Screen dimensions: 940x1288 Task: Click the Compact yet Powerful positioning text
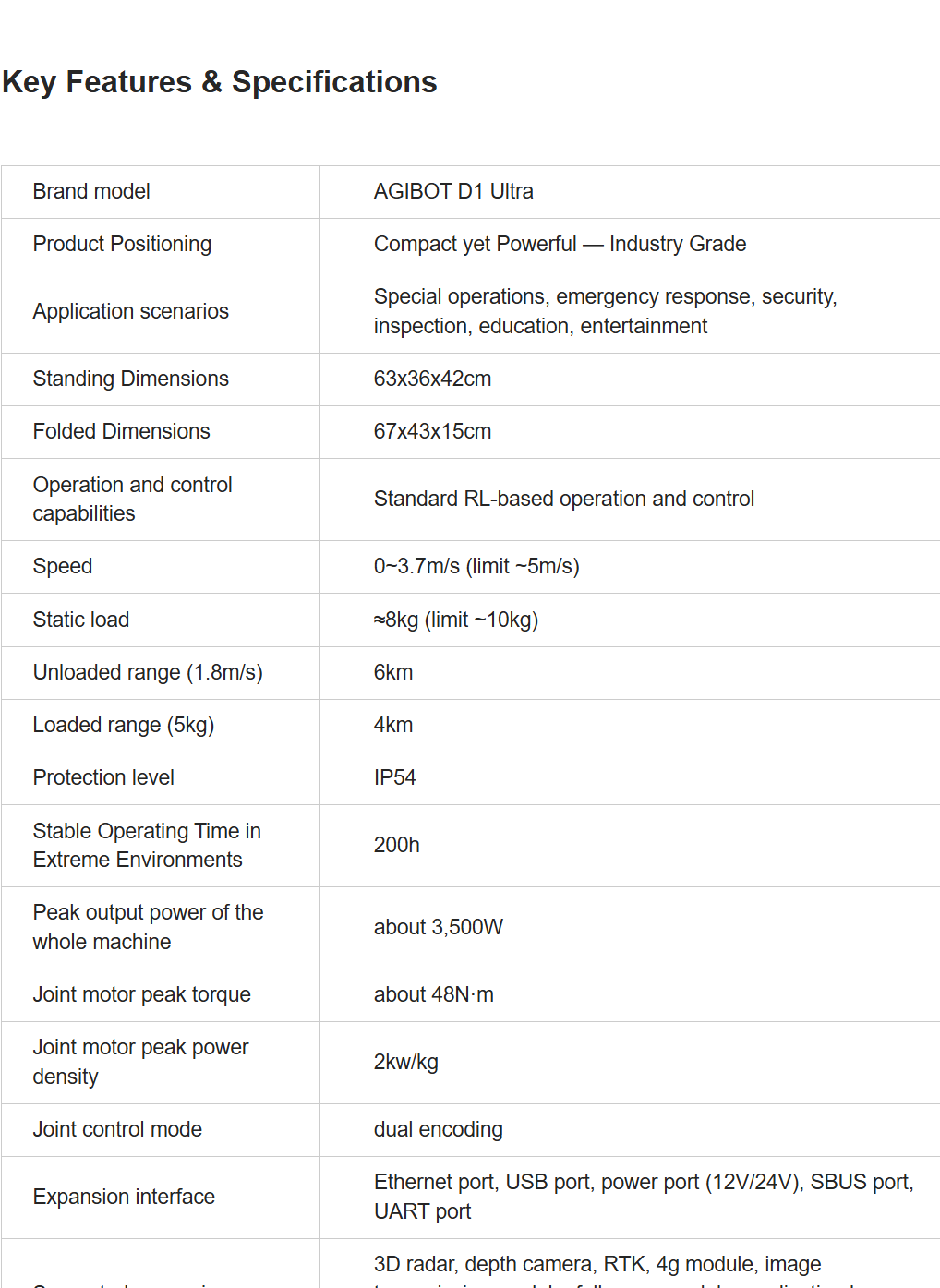click(560, 244)
